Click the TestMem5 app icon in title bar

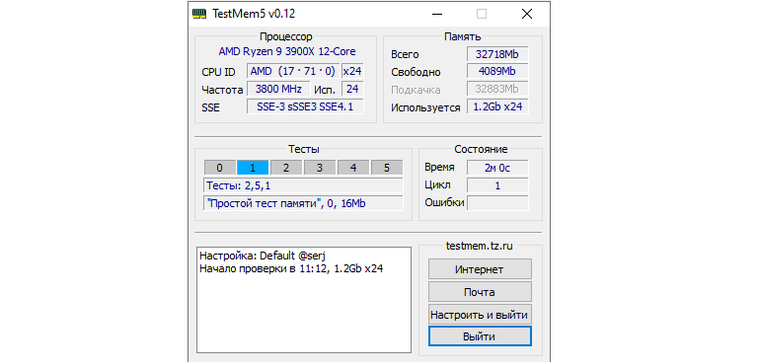click(199, 14)
